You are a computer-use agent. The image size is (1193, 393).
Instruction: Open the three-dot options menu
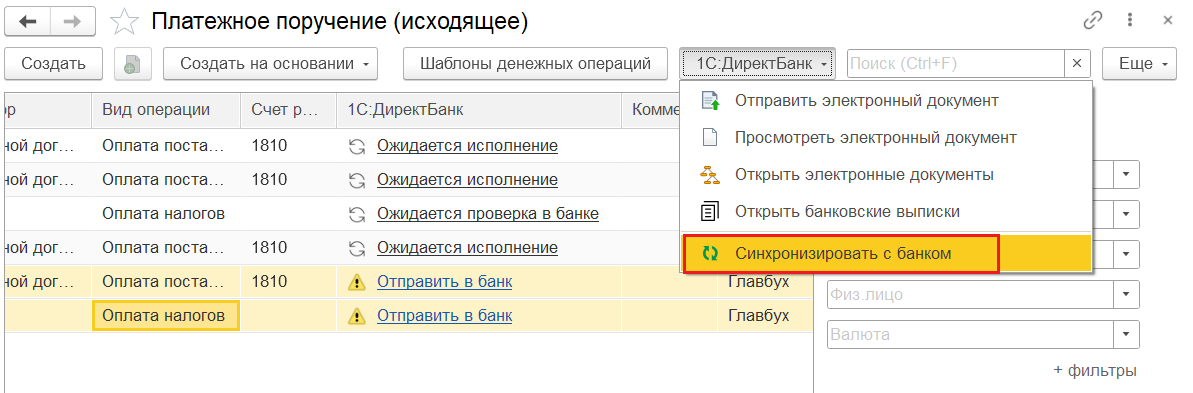tap(1131, 21)
